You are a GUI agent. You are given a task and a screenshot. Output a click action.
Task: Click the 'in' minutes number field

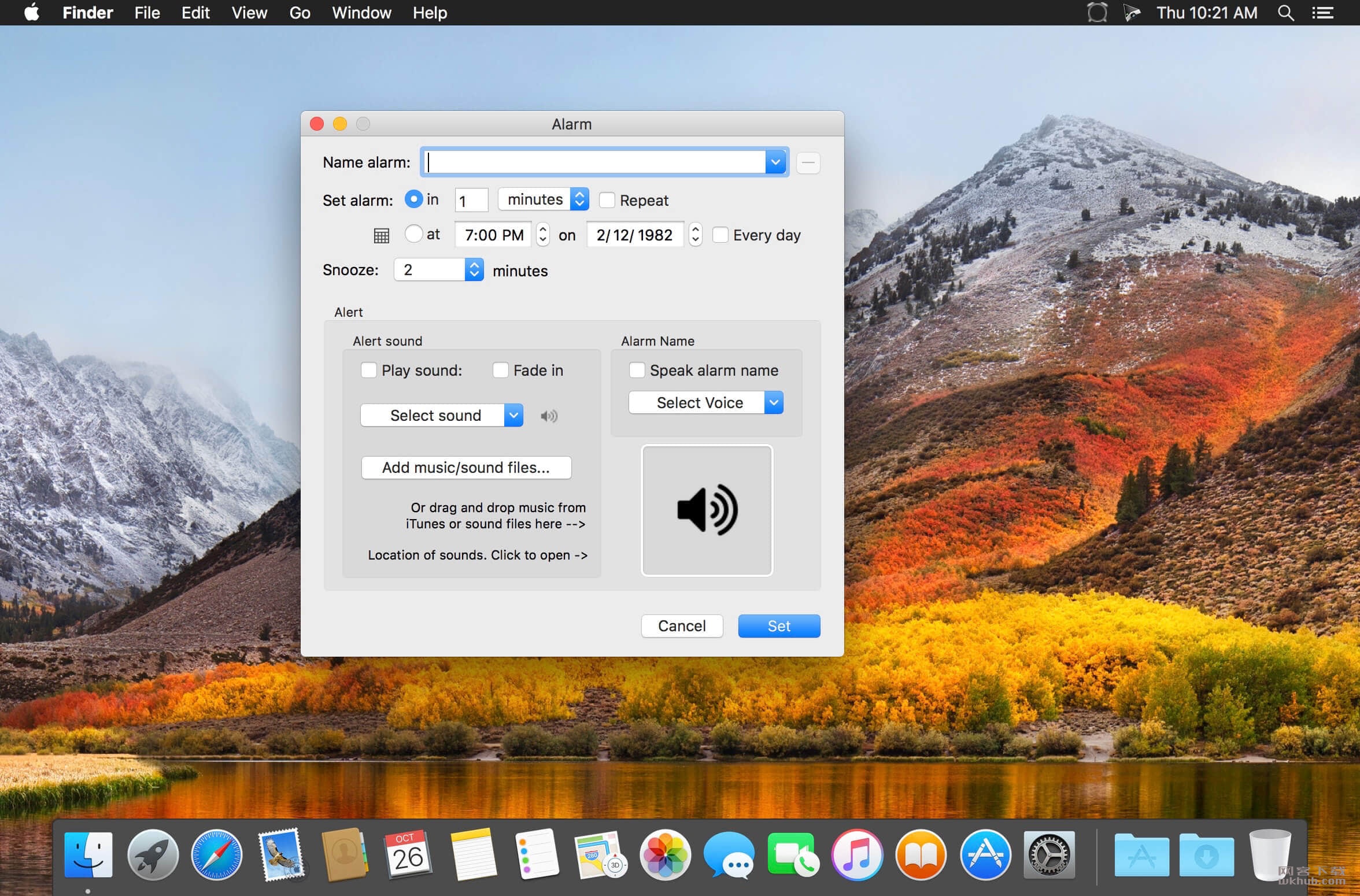(471, 200)
